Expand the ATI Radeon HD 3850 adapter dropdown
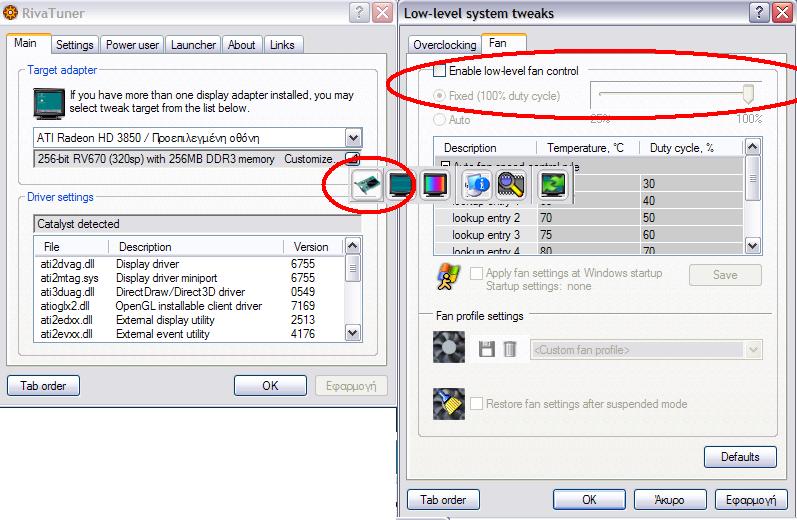This screenshot has height=520, width=797. tap(353, 138)
